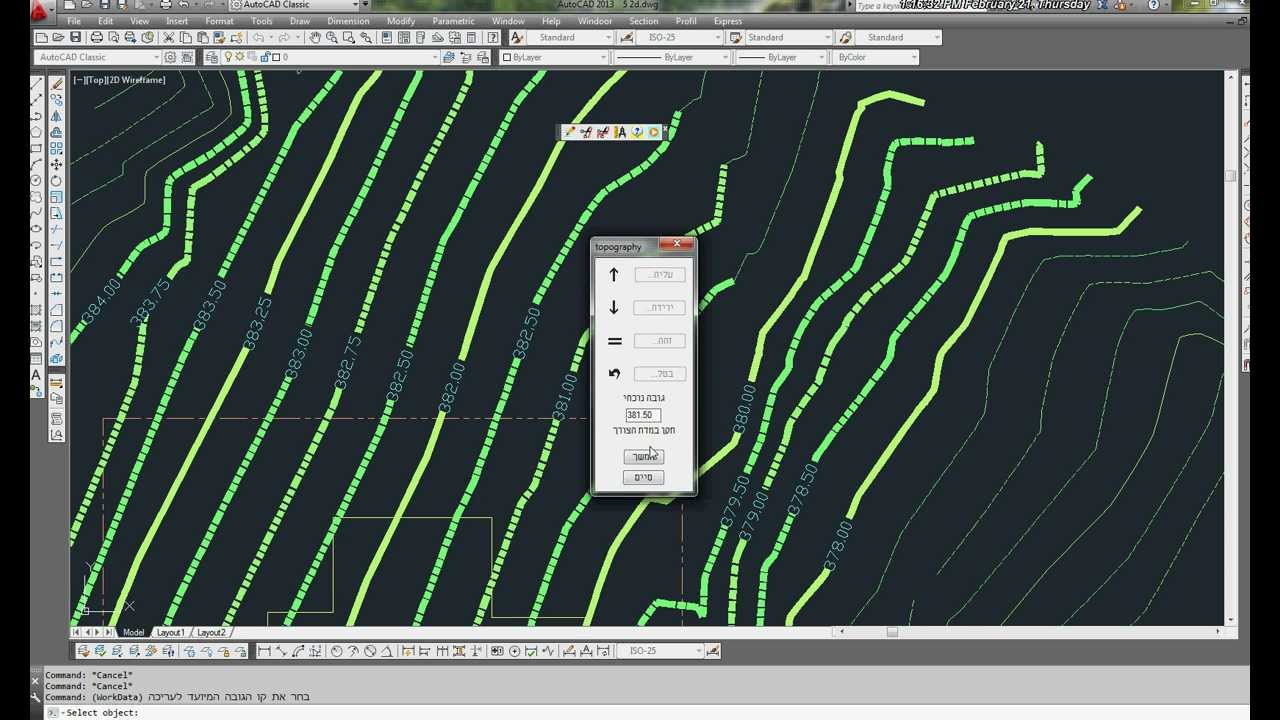Click the bottom finish button in topography dialog
The width and height of the screenshot is (1280, 720).
click(643, 478)
